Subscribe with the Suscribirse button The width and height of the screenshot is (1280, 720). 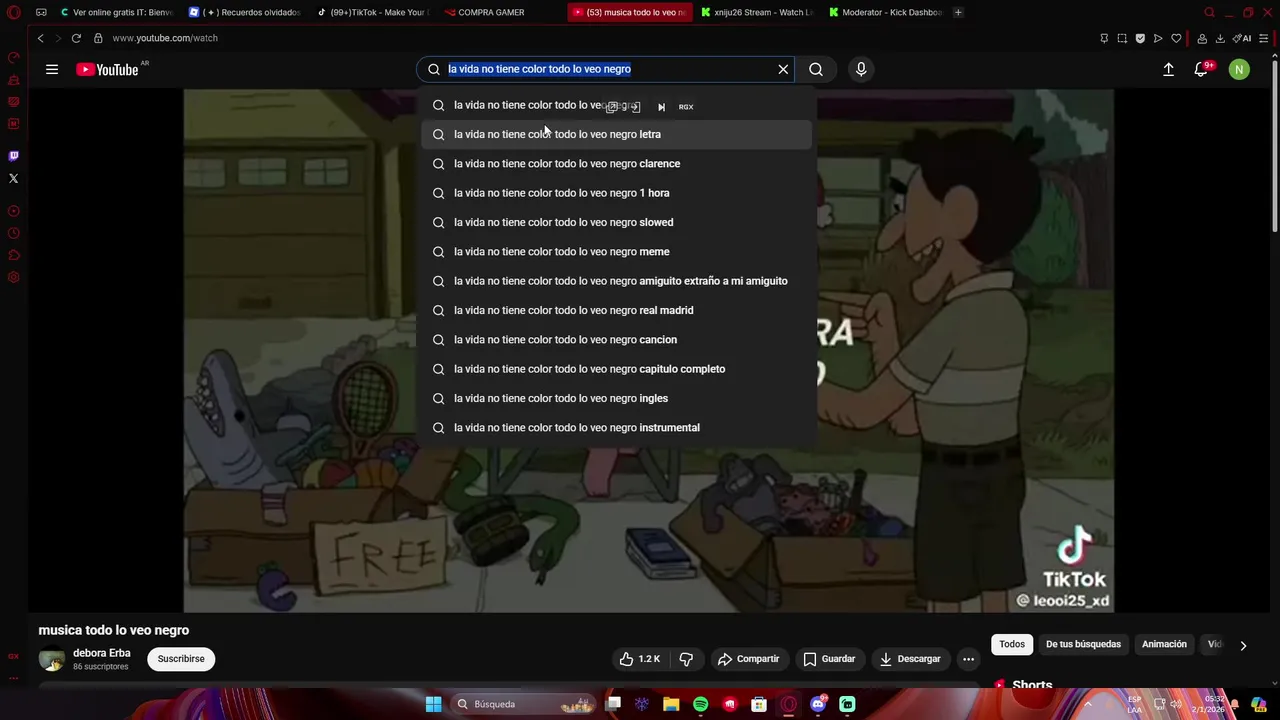coord(181,659)
